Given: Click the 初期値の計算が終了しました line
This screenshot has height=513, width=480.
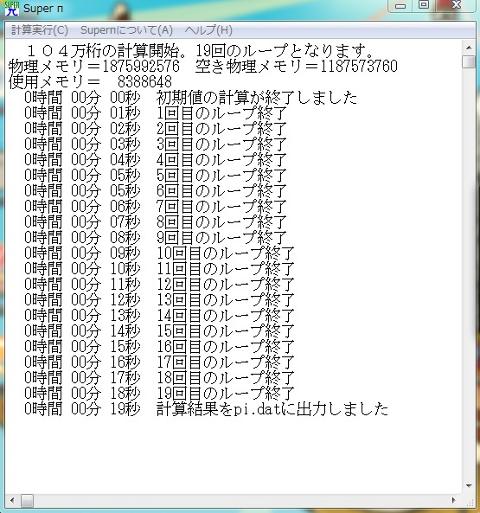Looking at the screenshot, I should coord(190,98).
